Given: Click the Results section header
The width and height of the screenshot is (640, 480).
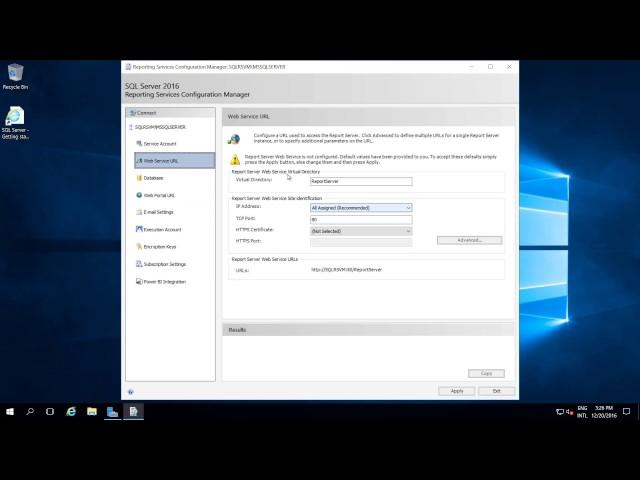Looking at the screenshot, I should [x=368, y=330].
